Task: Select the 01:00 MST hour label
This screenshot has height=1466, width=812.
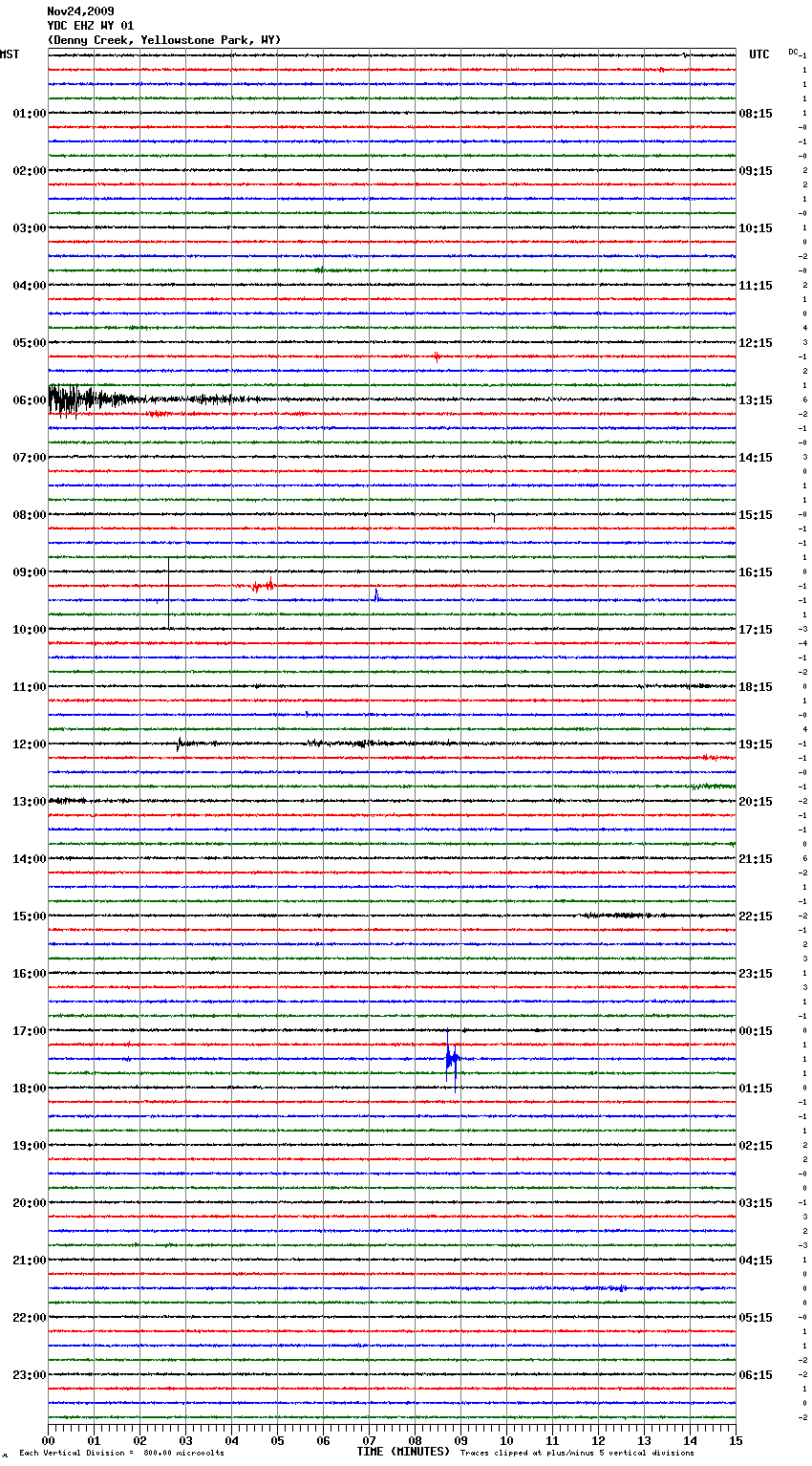Action: pos(30,114)
